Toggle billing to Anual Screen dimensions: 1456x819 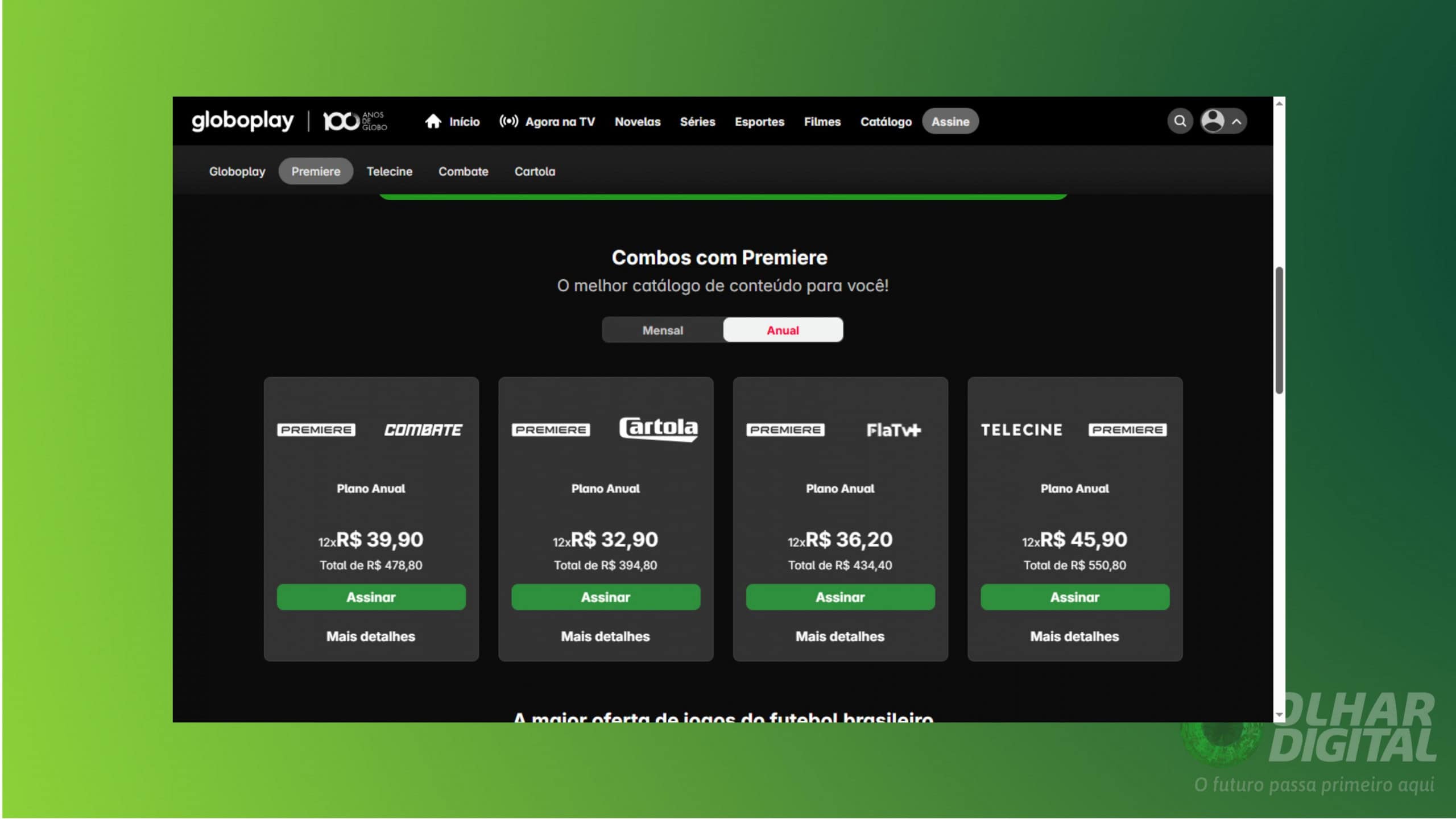pos(783,330)
